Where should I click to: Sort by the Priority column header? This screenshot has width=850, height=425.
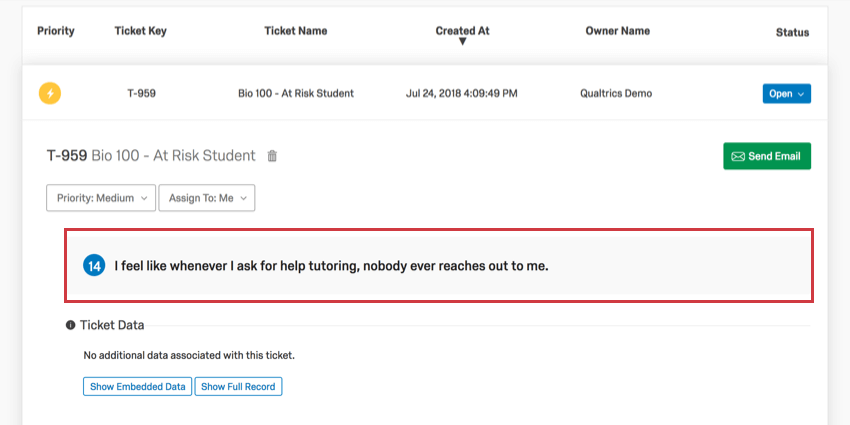pyautogui.click(x=56, y=31)
